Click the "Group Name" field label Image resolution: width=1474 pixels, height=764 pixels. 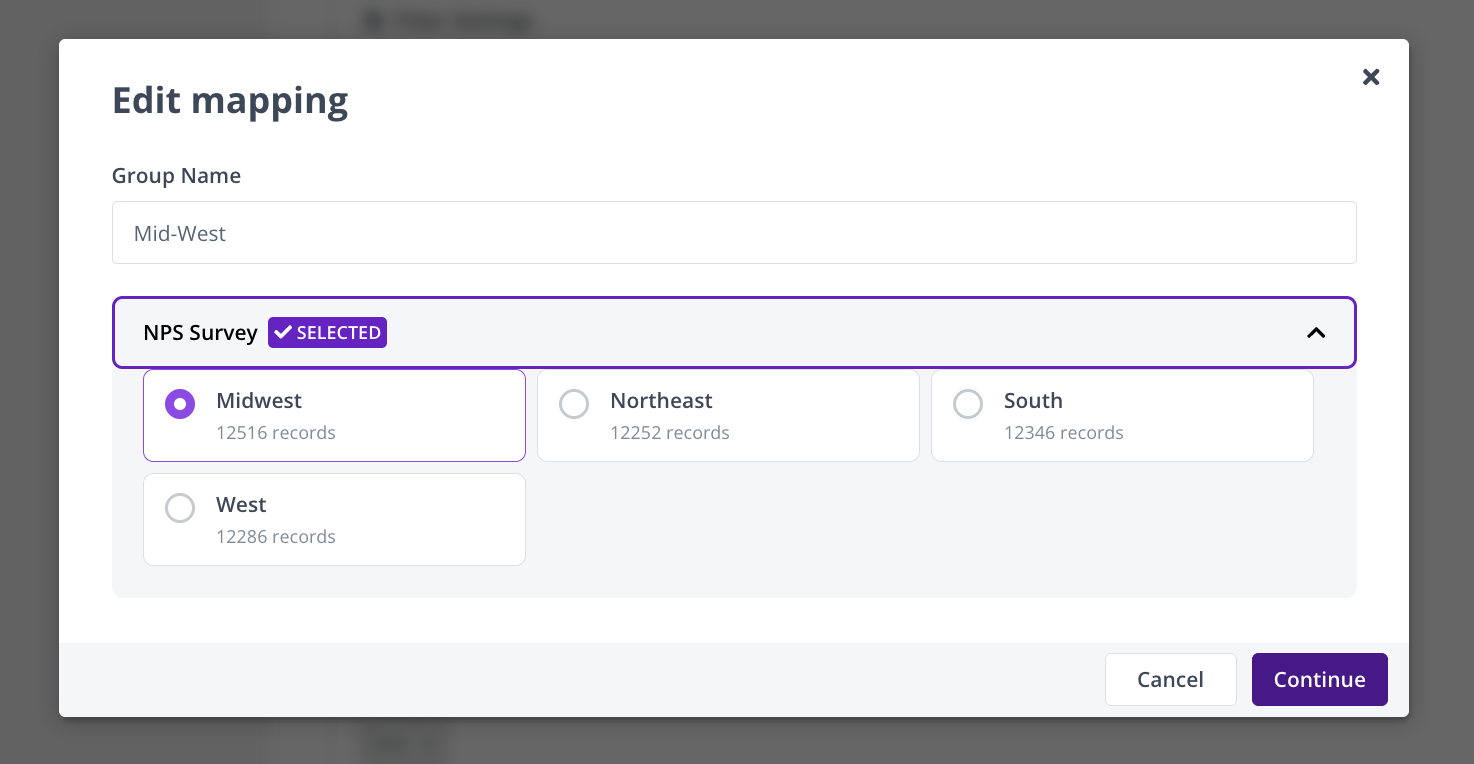click(176, 176)
